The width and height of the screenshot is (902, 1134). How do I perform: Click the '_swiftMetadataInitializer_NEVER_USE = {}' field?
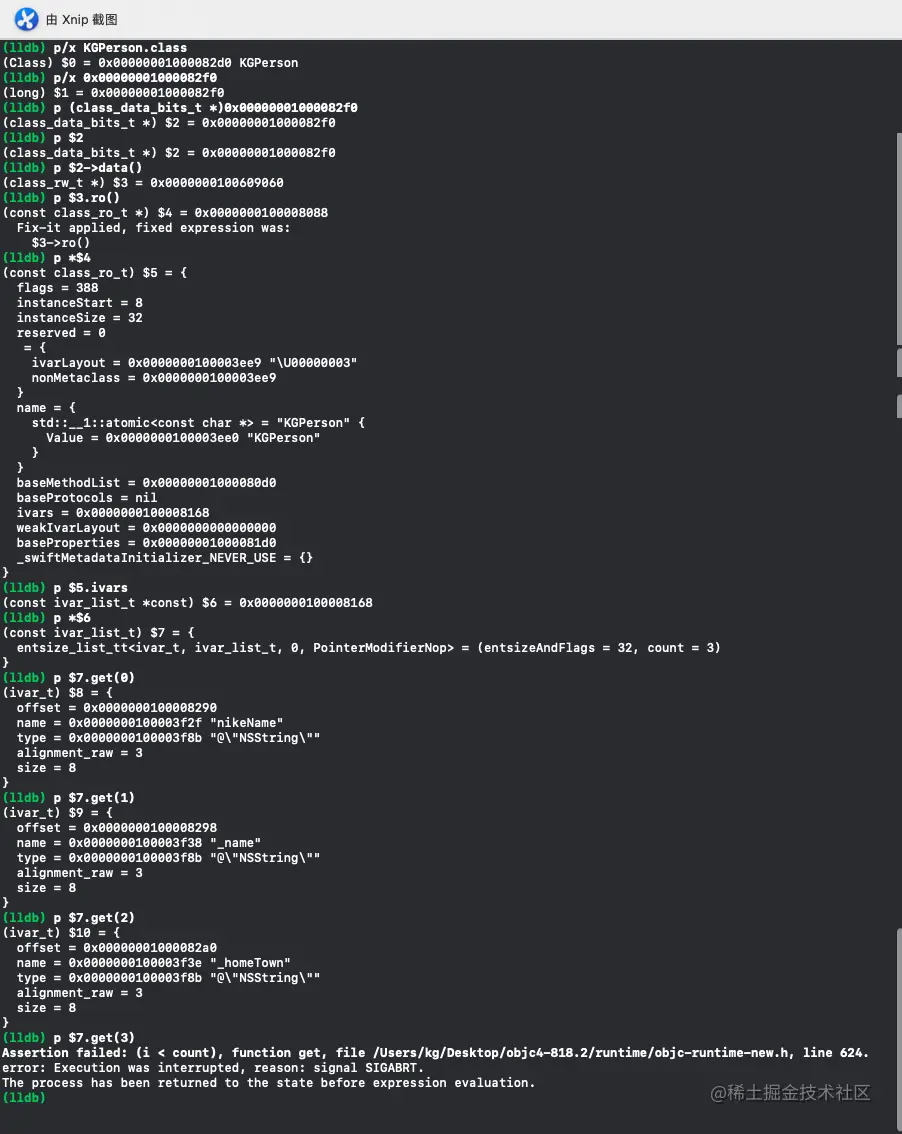pos(165,558)
